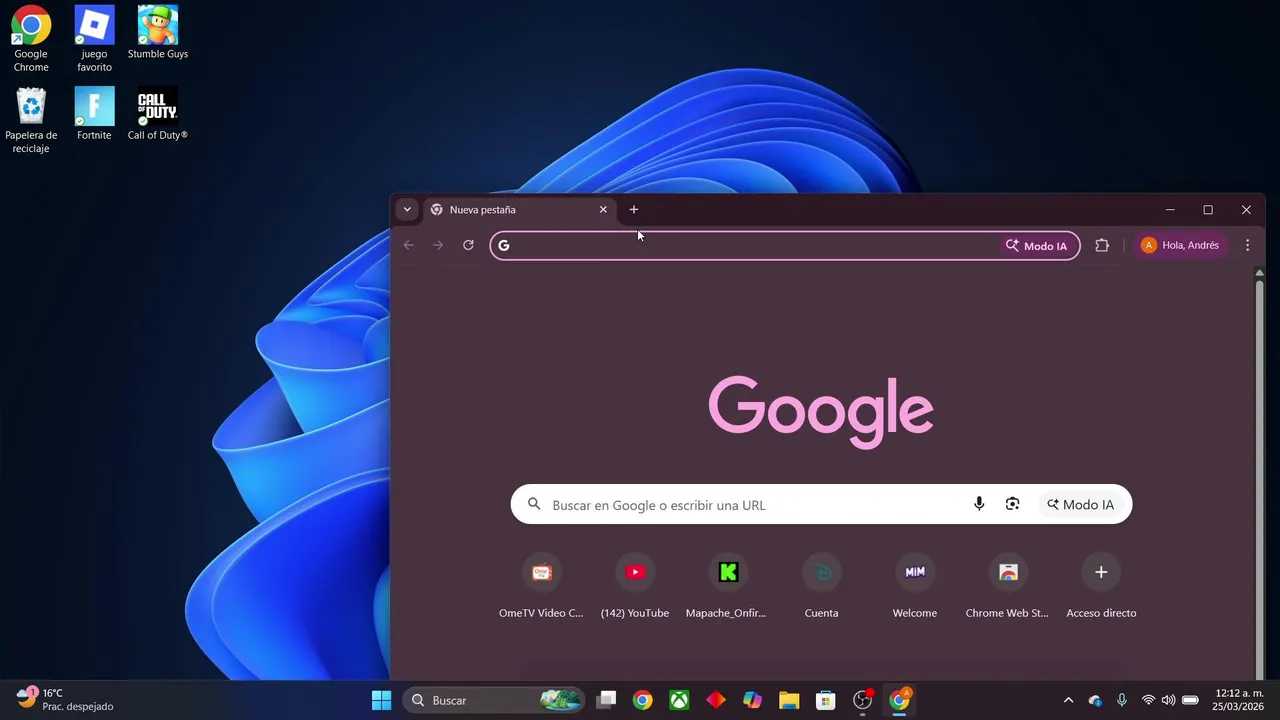
Task: Open Wi-Fi network settings icon
Action: (1148, 700)
